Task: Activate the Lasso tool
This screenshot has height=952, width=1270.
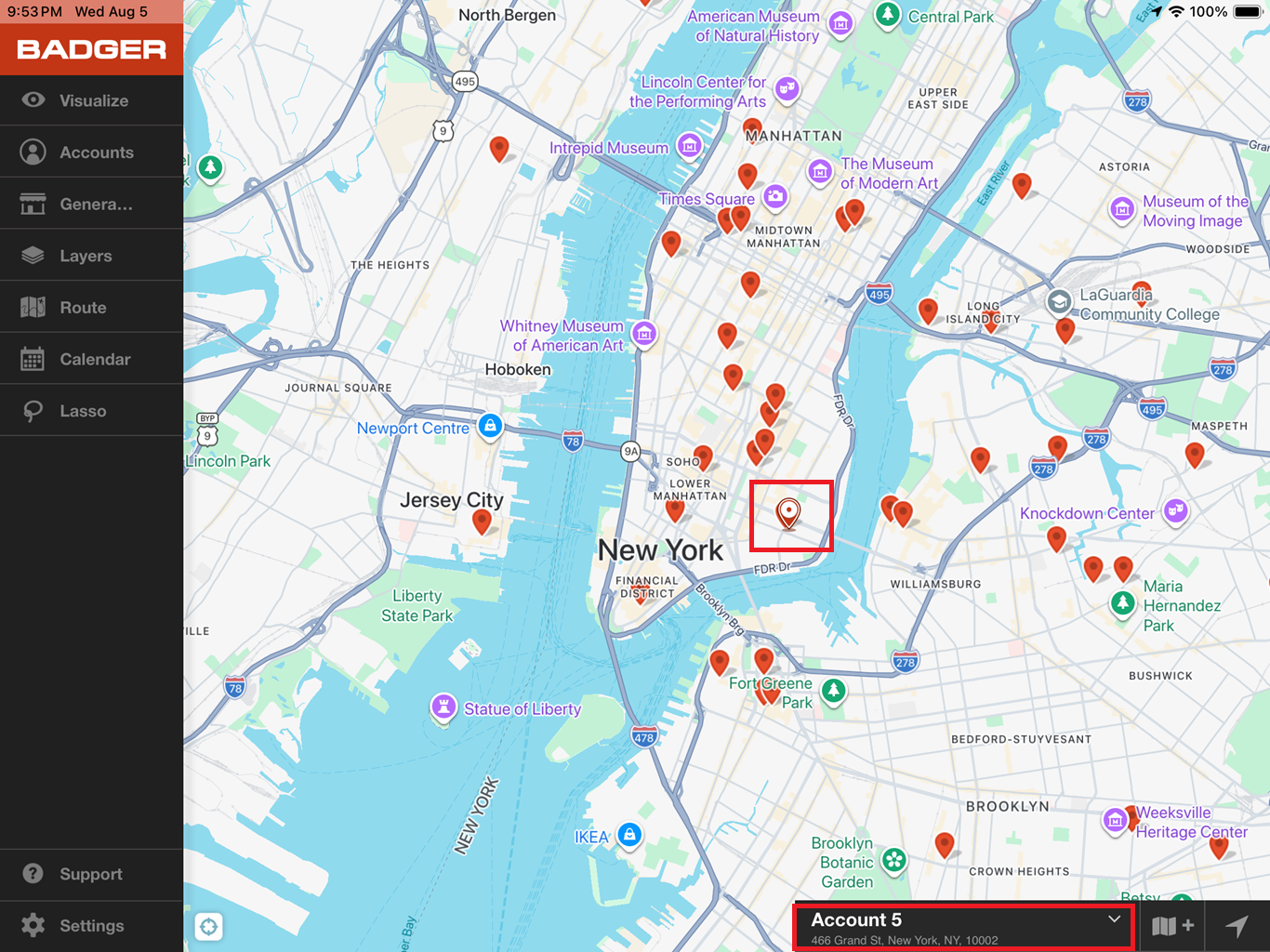Action: coord(91,411)
